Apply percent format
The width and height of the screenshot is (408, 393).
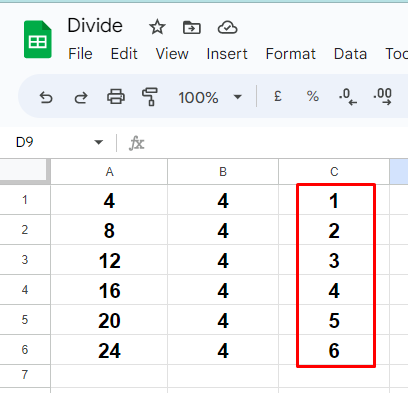click(x=313, y=97)
